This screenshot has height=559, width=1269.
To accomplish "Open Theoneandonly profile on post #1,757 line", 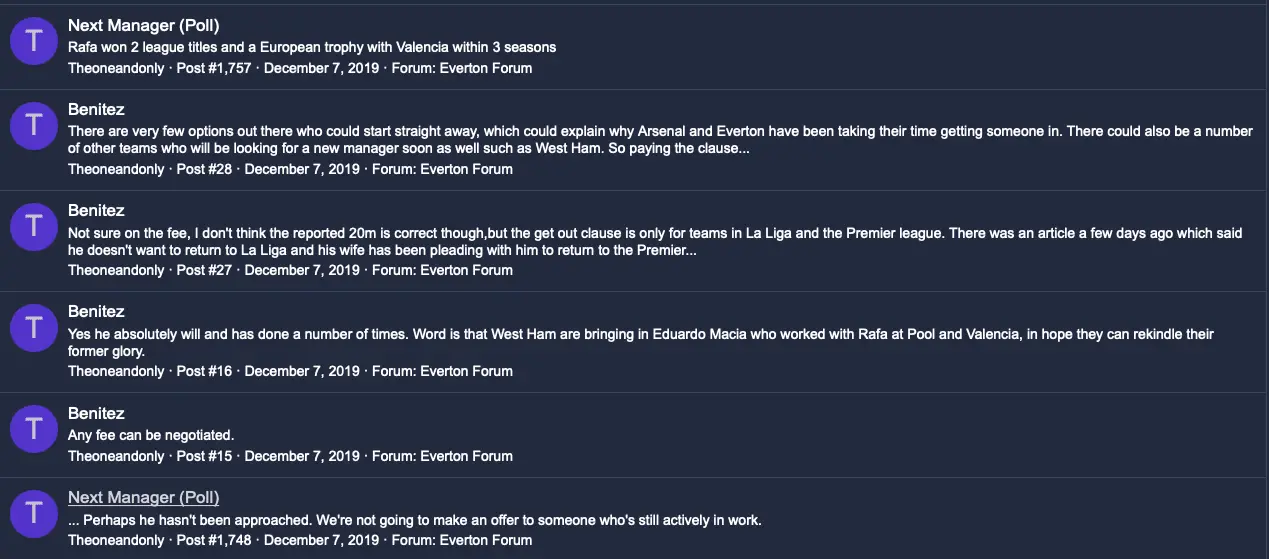I will 116,68.
